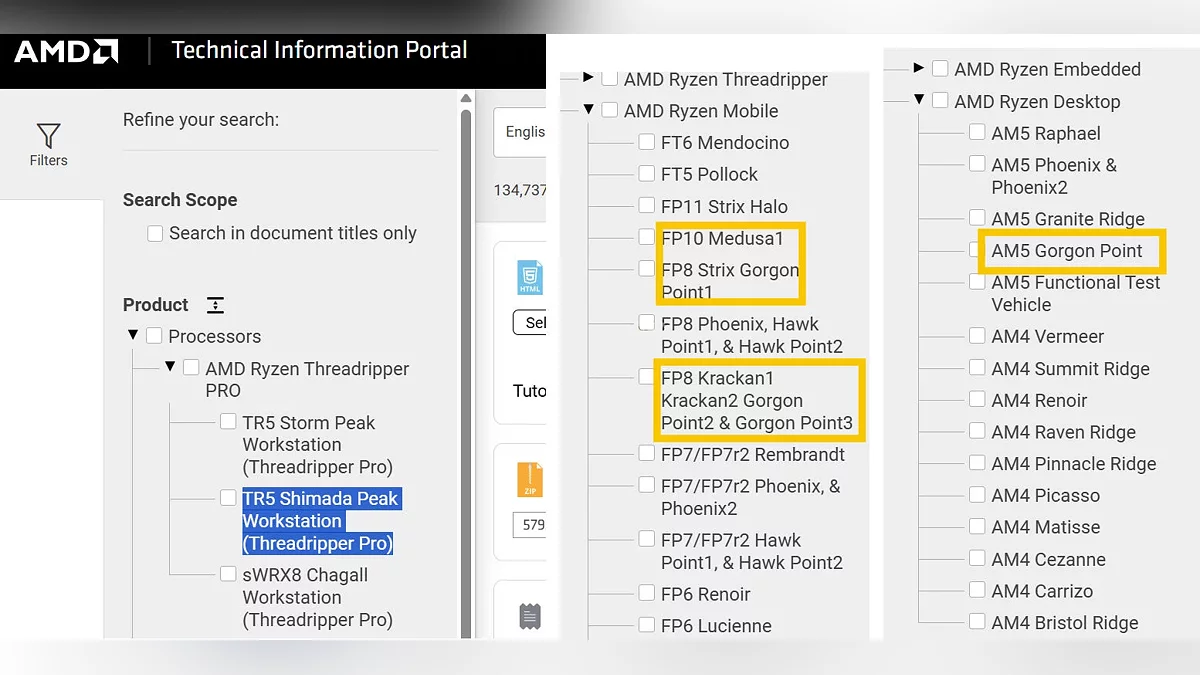Check the AMD Ryzen Desktop box
1200x675 pixels.
pyautogui.click(x=940, y=101)
